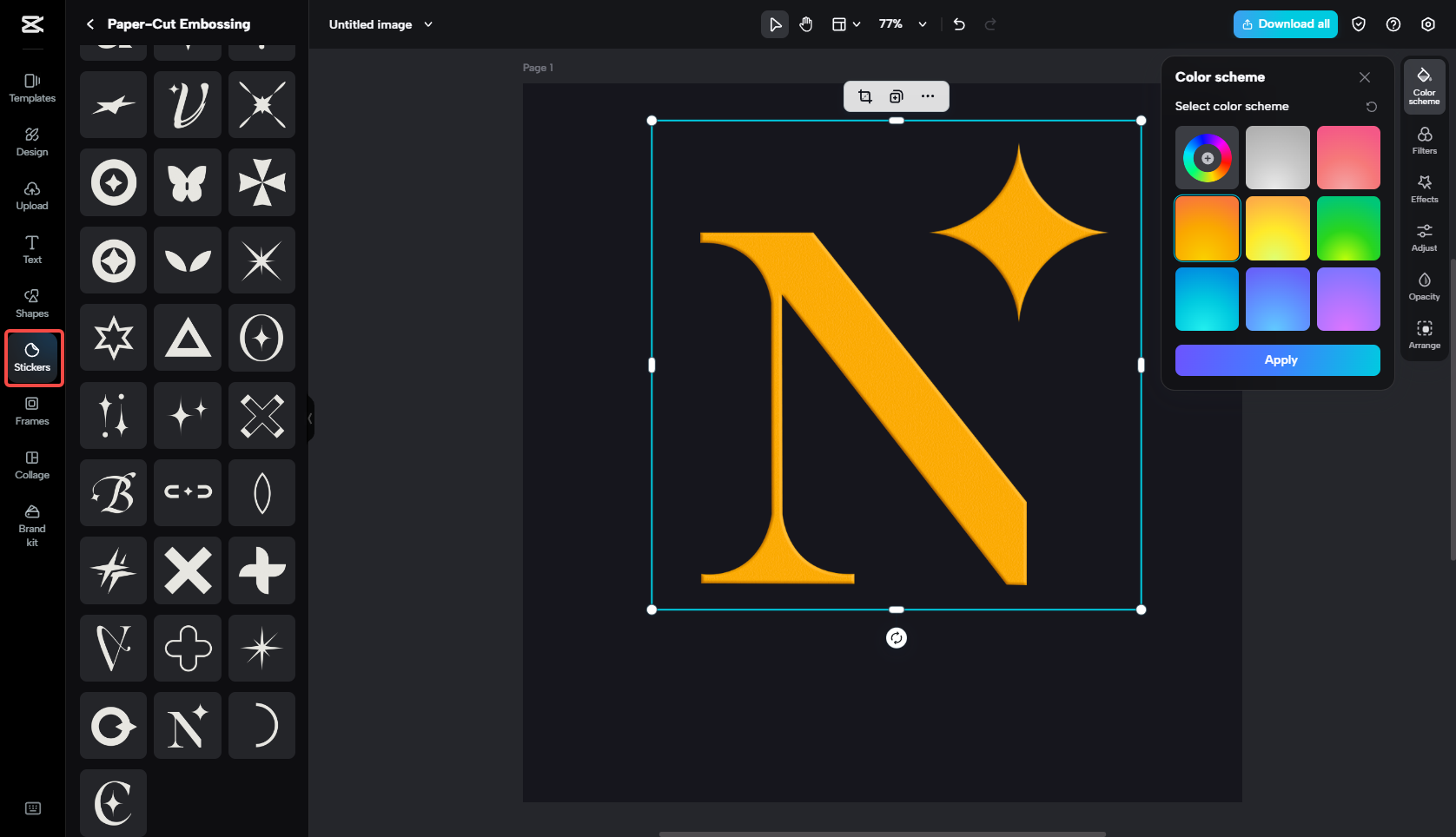The height and width of the screenshot is (837, 1456).
Task: Open the Adjust panel
Action: point(1424,236)
